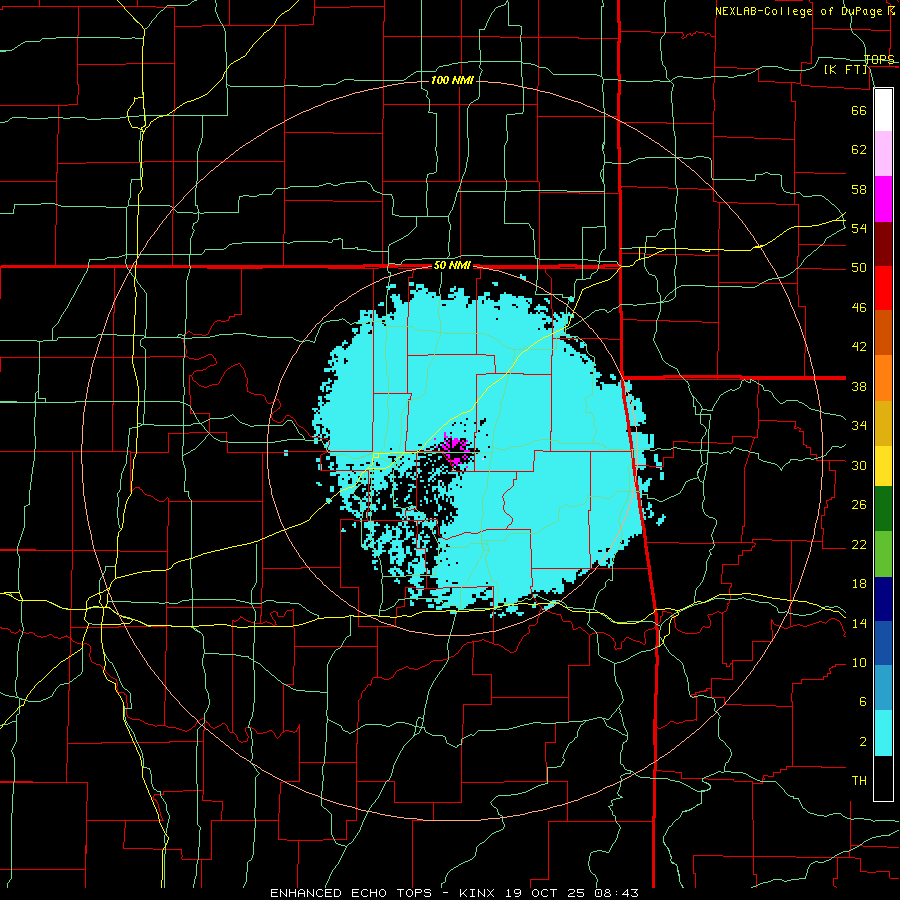
Task: Click the 2 legend value
Action: [862, 741]
